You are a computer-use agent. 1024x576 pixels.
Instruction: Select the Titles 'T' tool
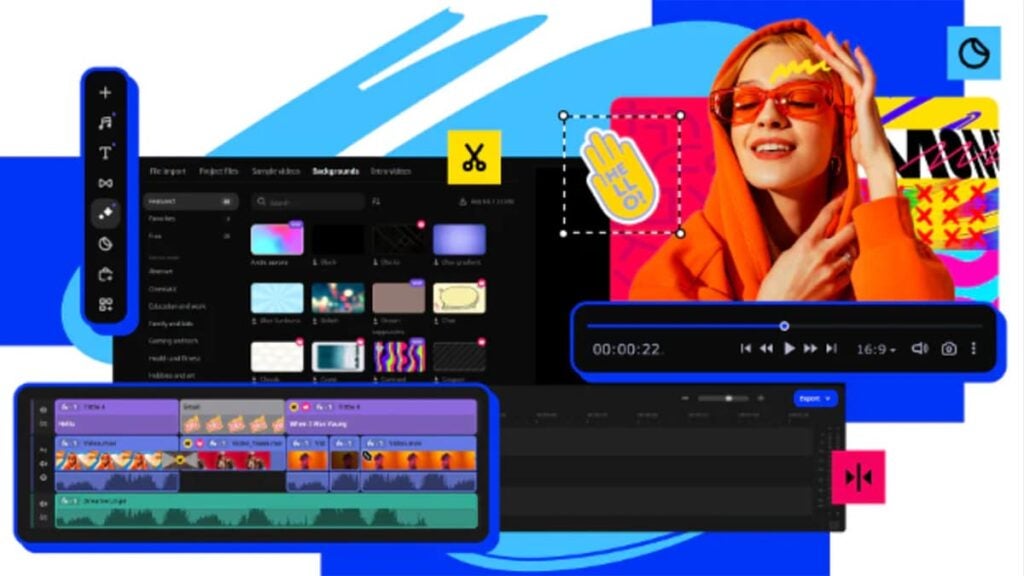tap(105, 153)
